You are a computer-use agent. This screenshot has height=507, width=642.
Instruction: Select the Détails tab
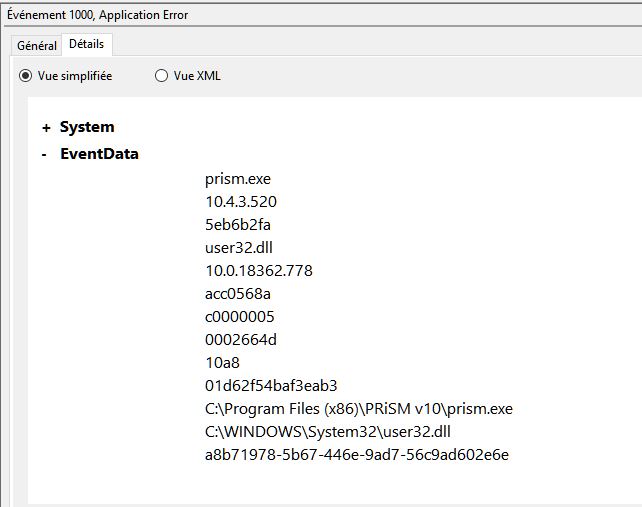coord(87,45)
